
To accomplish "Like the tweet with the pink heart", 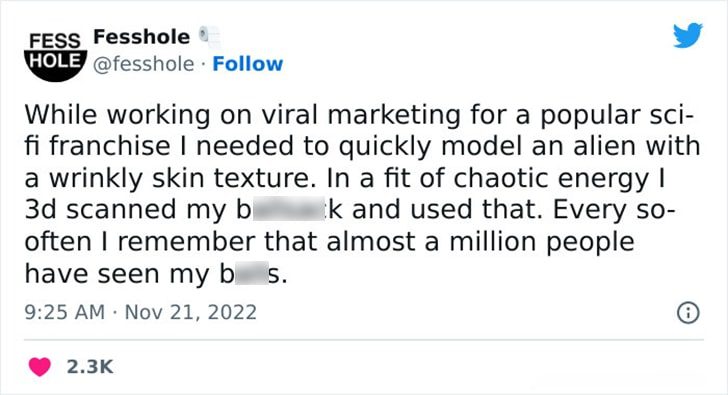I will [x=39, y=367].
